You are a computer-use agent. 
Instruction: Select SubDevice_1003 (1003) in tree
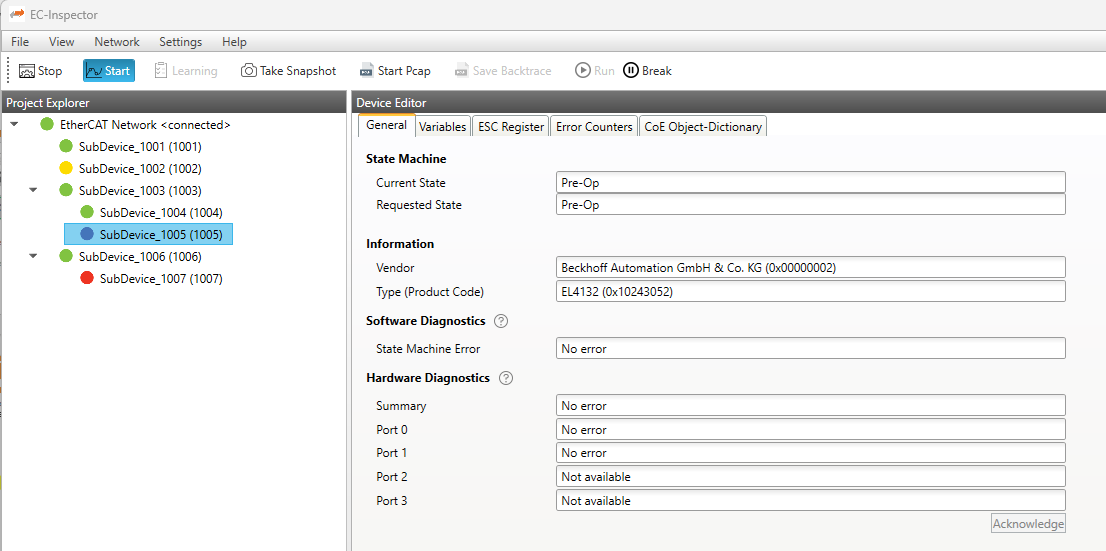(140, 190)
